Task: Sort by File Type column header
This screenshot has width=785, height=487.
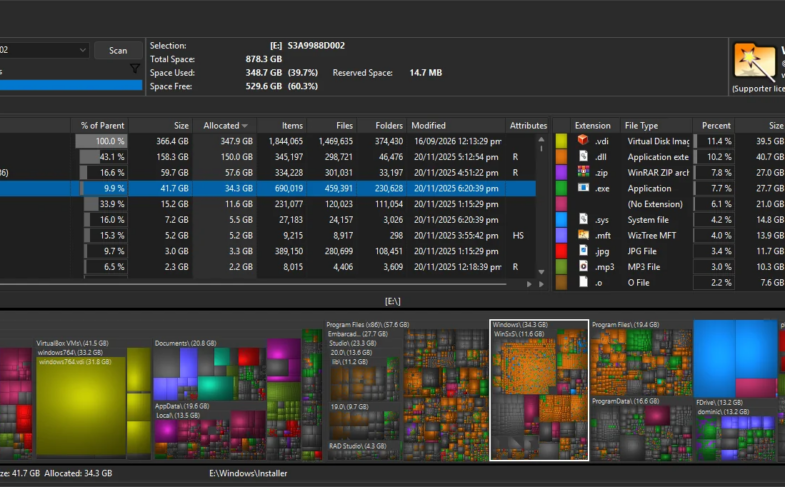Action: pyautogui.click(x=656, y=126)
